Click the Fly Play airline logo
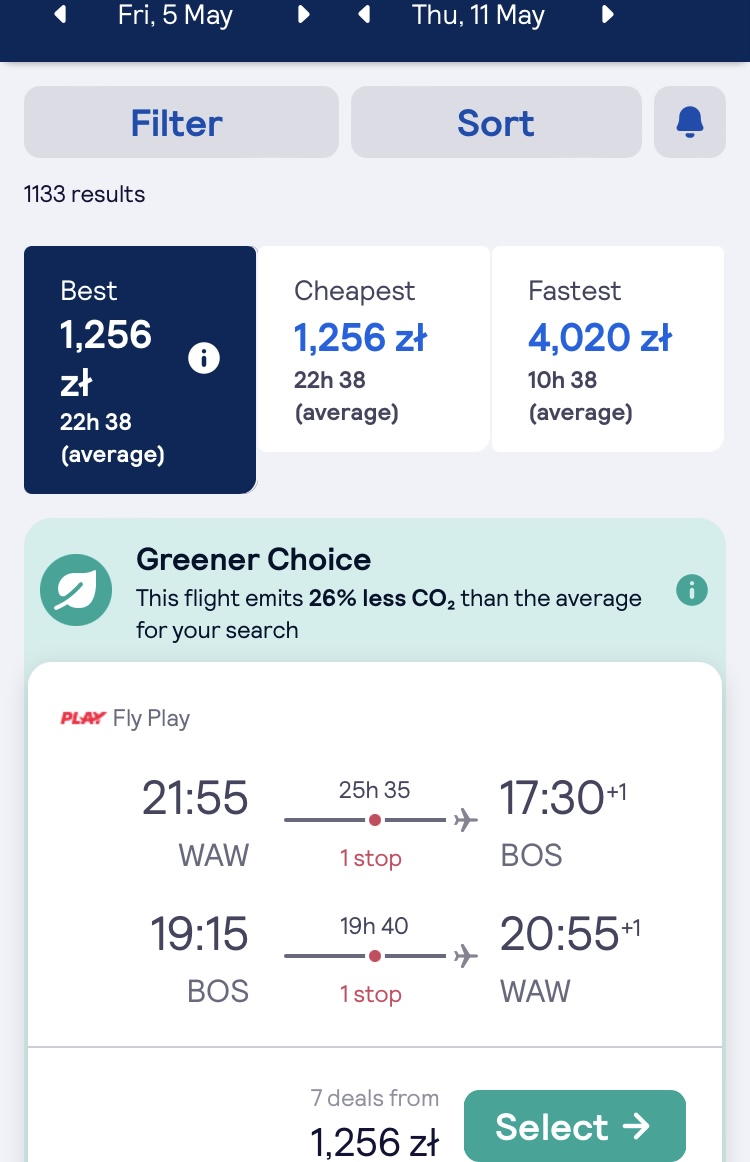 (x=83, y=718)
